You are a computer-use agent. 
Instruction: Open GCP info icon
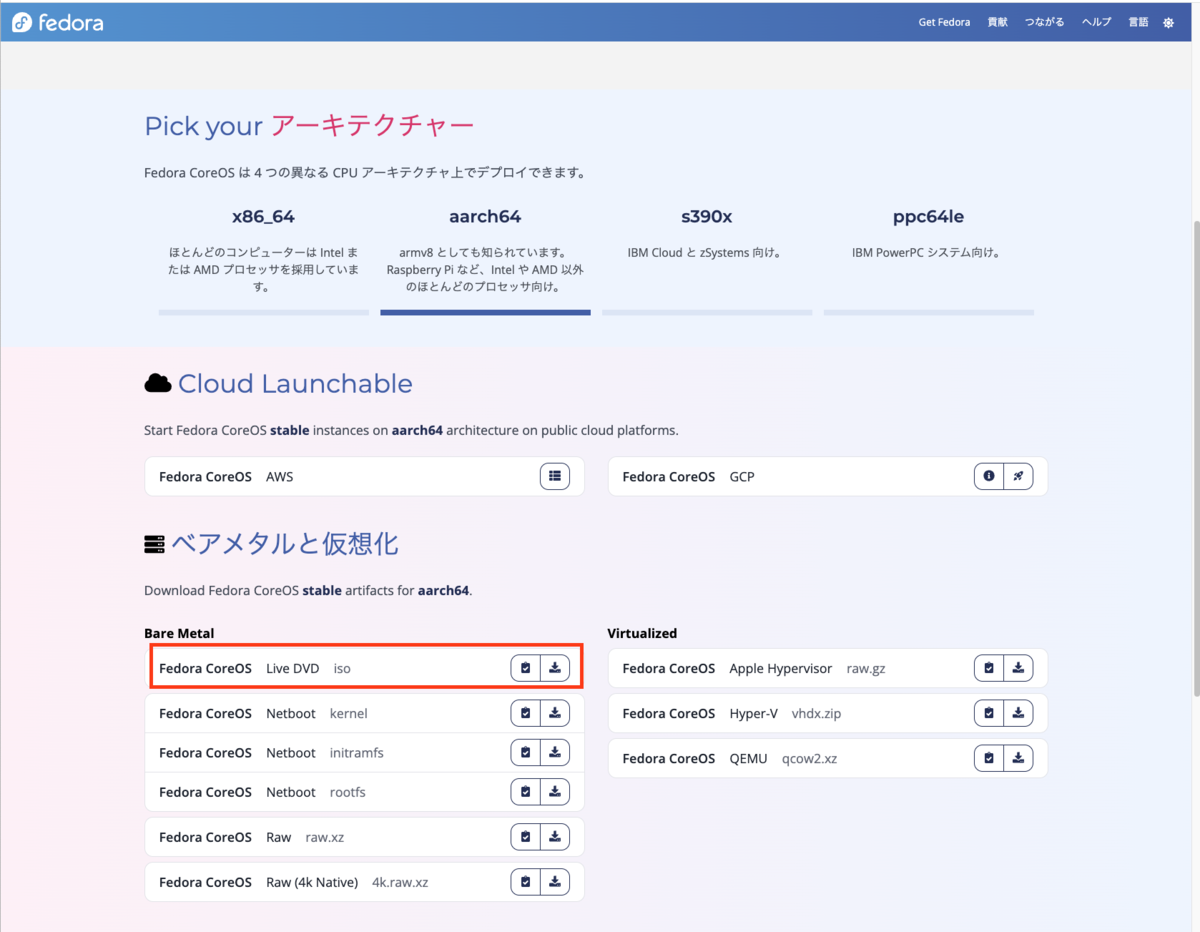pos(989,476)
